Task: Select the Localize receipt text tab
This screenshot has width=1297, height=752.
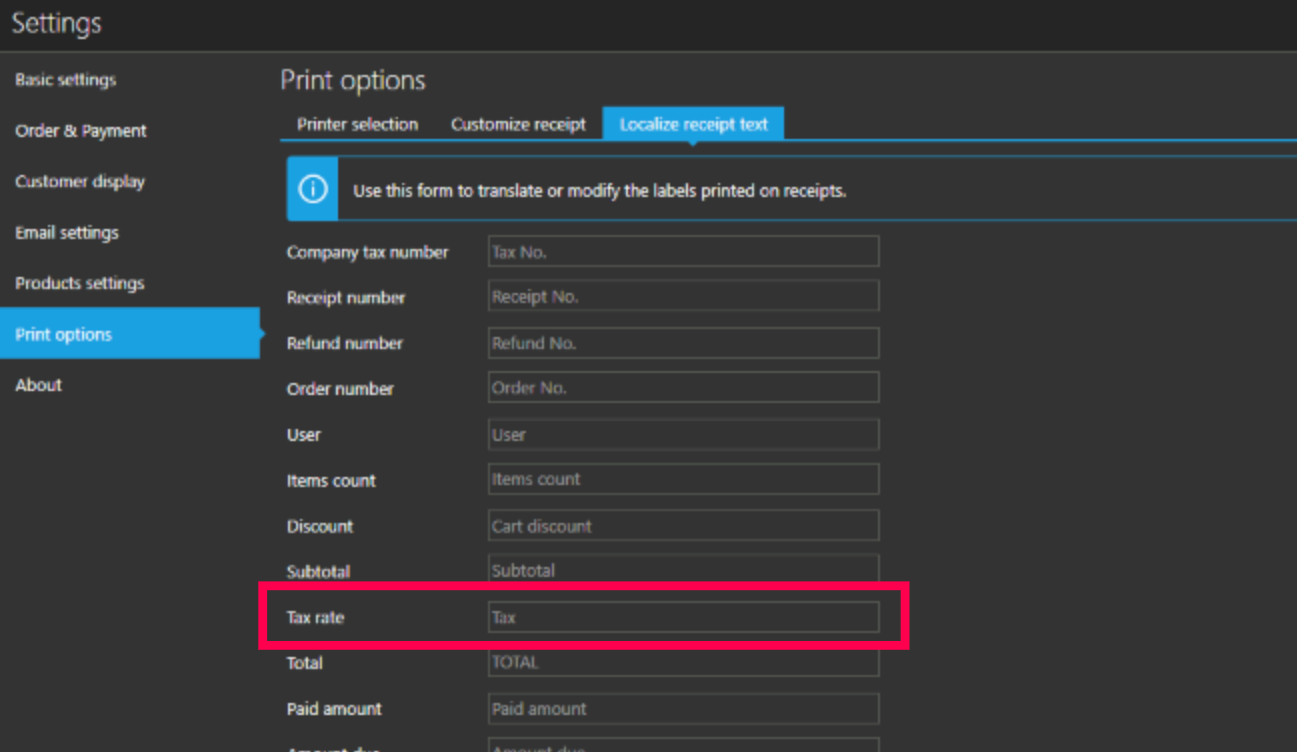Action: pos(693,125)
